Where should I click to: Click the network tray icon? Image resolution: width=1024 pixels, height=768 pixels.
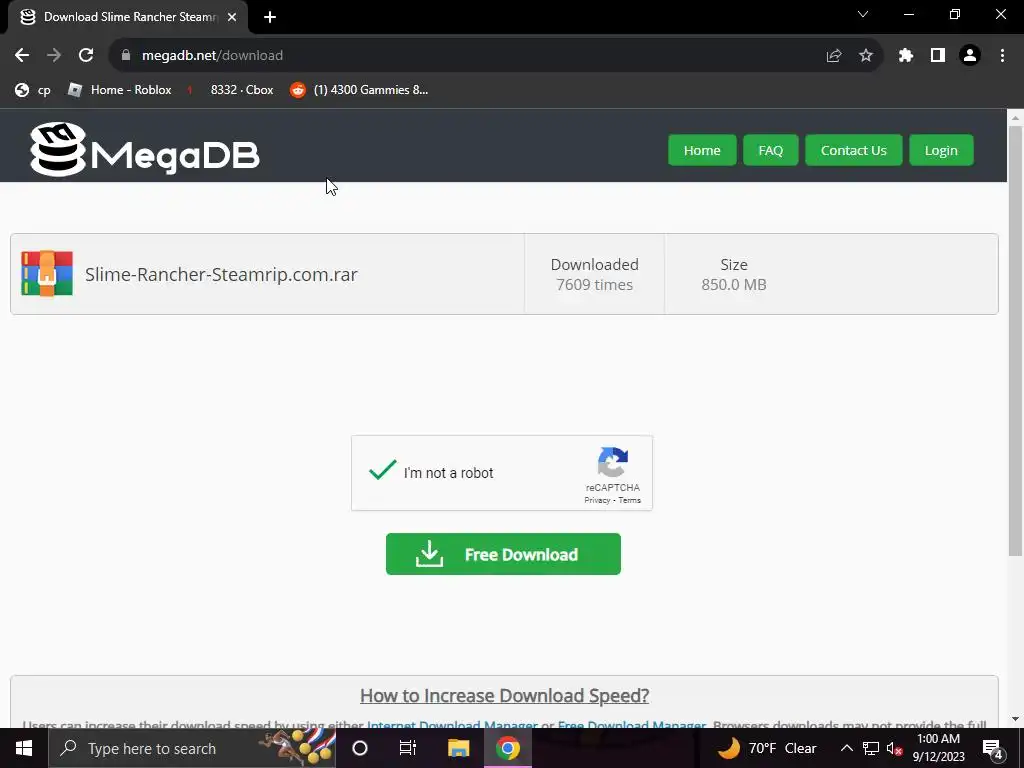(871, 748)
